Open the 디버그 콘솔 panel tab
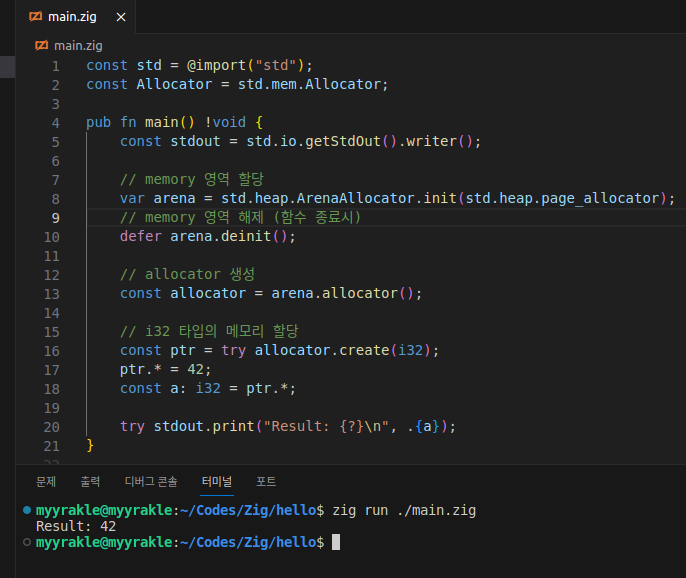 (151, 481)
